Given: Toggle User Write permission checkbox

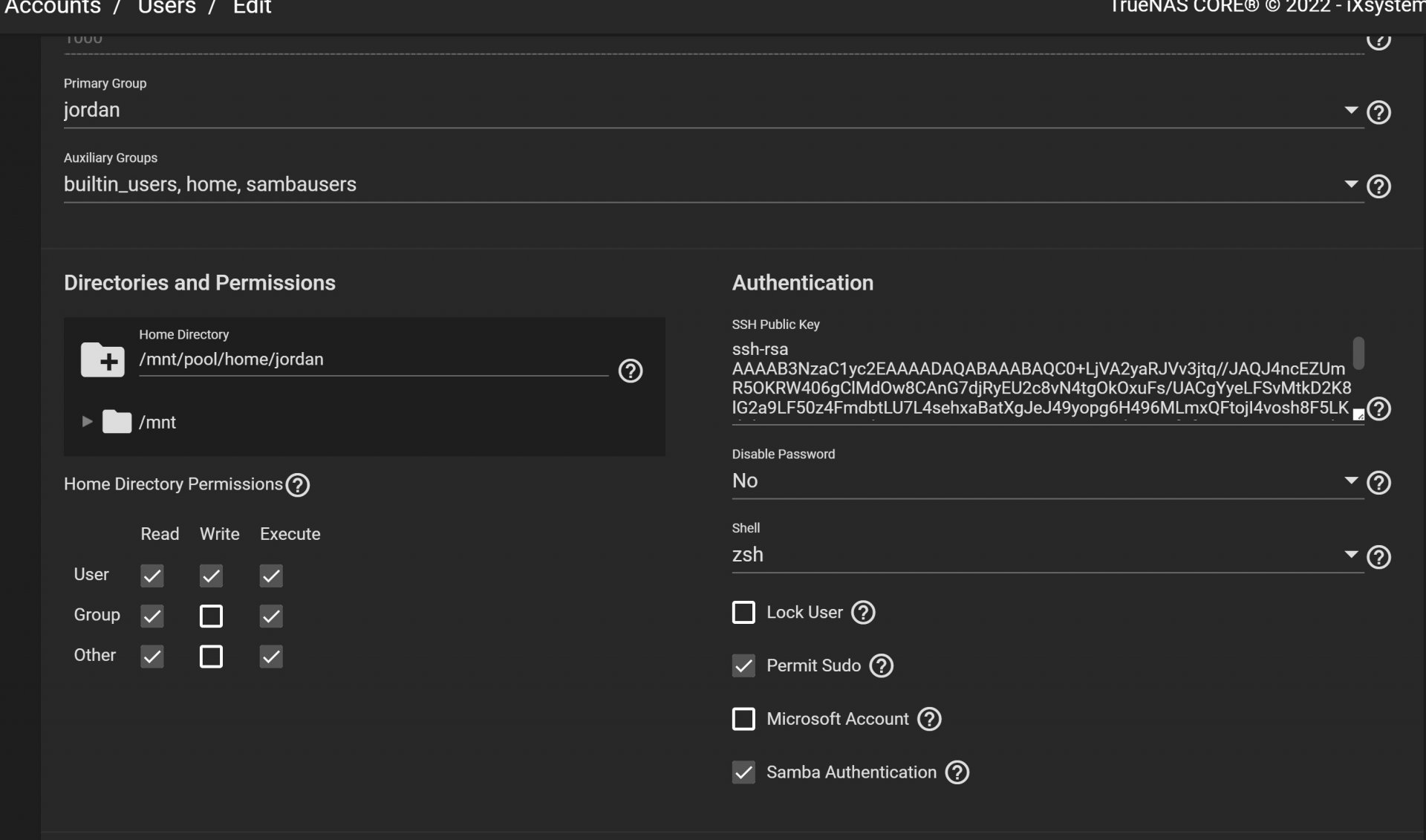Looking at the screenshot, I should [211, 576].
